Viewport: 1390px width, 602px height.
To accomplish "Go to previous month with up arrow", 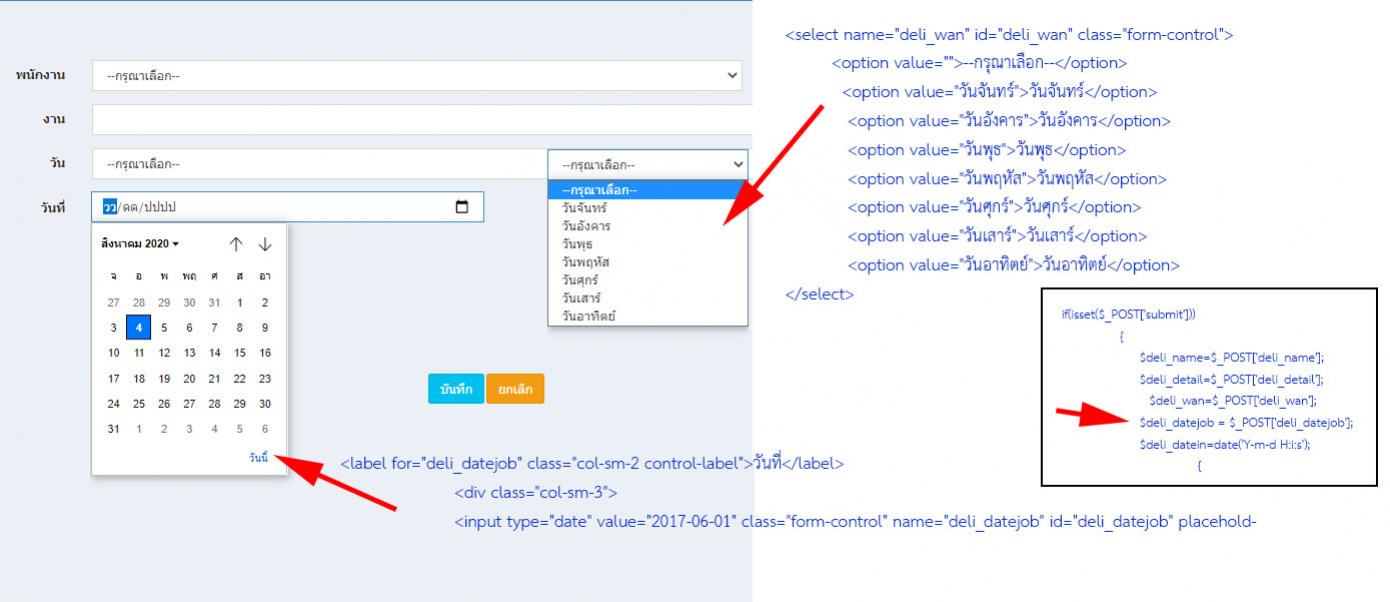I will [236, 244].
